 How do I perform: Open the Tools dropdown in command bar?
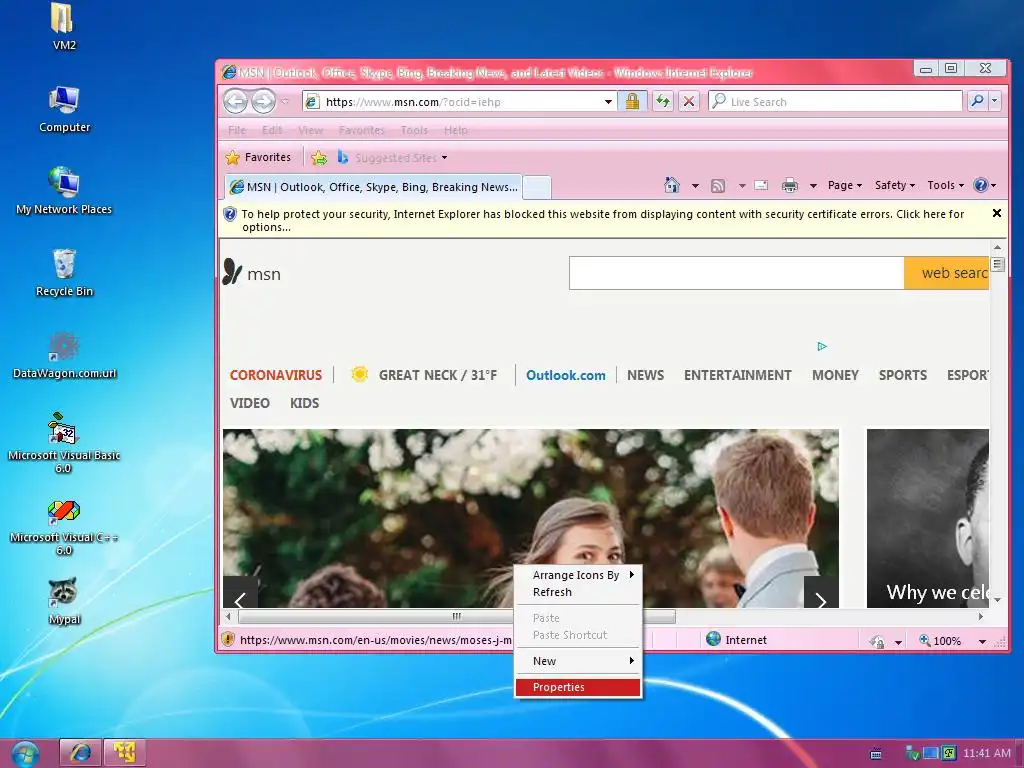945,185
